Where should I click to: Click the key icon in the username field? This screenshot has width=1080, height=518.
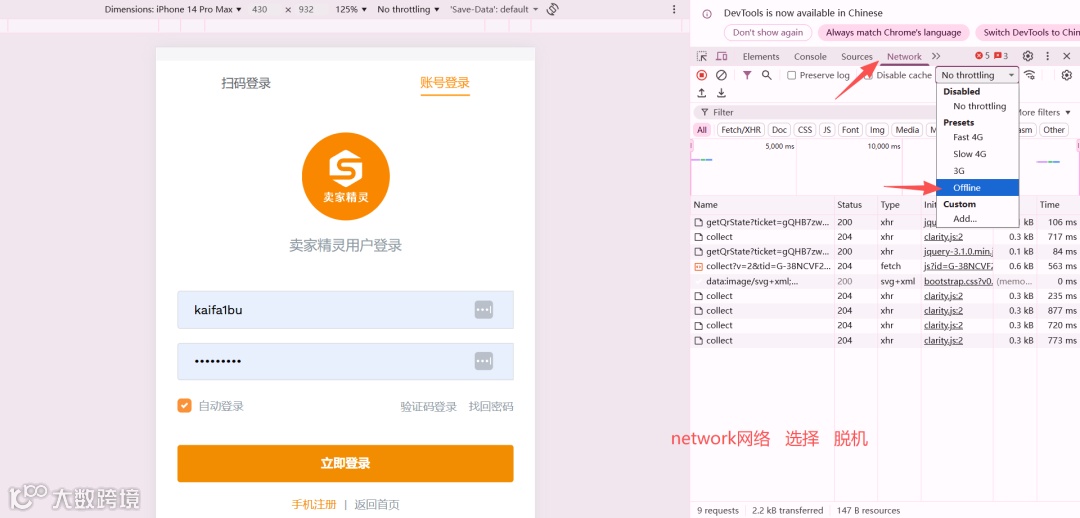pos(484,310)
